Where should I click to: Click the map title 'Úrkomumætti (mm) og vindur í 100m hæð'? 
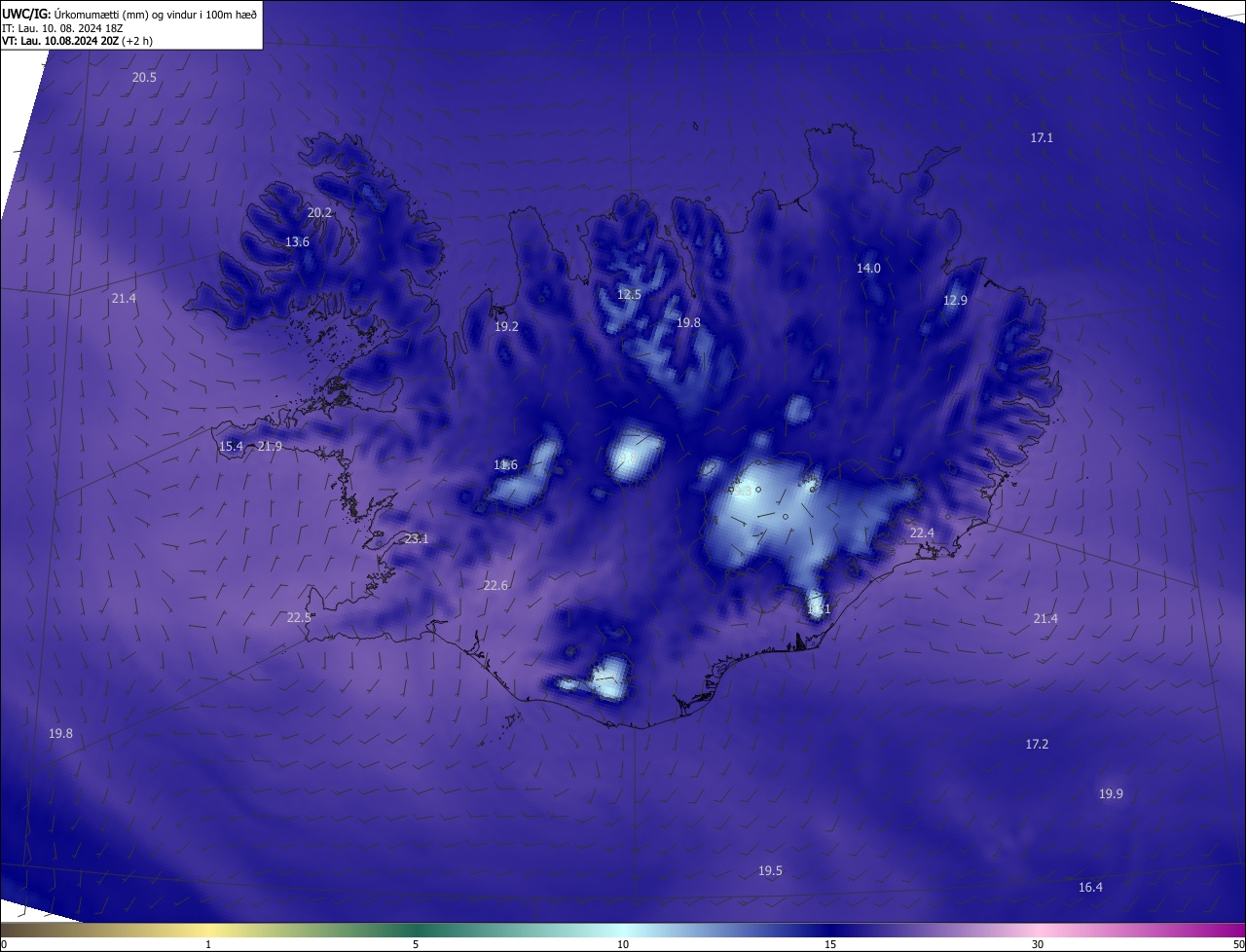click(x=156, y=14)
